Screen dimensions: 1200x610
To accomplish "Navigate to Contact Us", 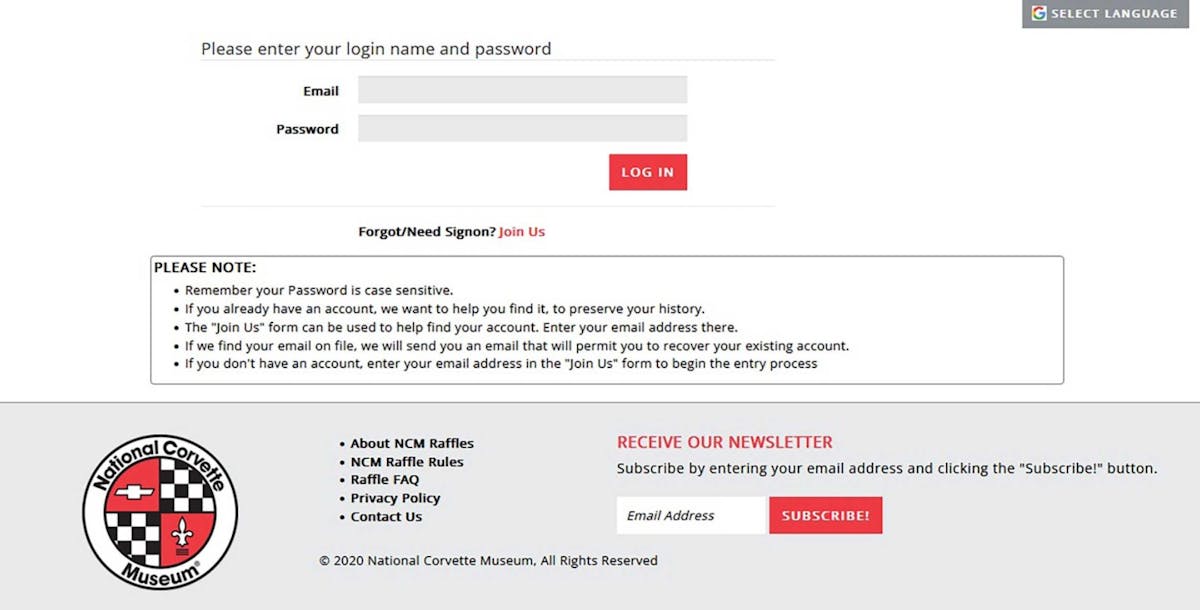I will pyautogui.click(x=386, y=517).
